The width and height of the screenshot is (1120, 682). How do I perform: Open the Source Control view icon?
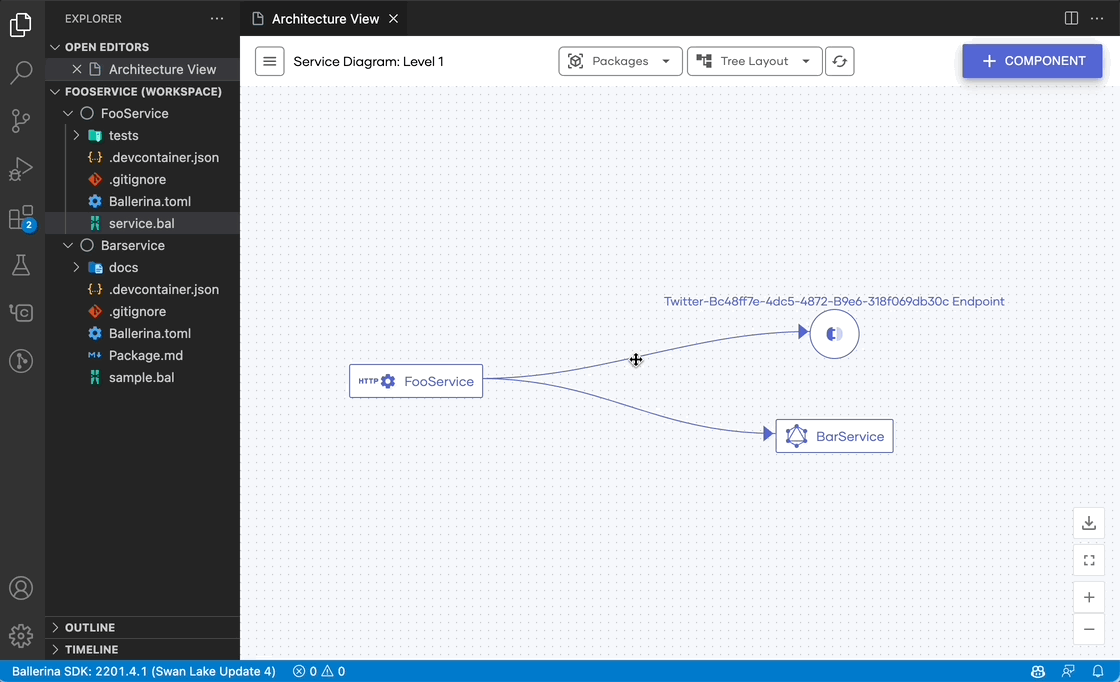pos(21,121)
